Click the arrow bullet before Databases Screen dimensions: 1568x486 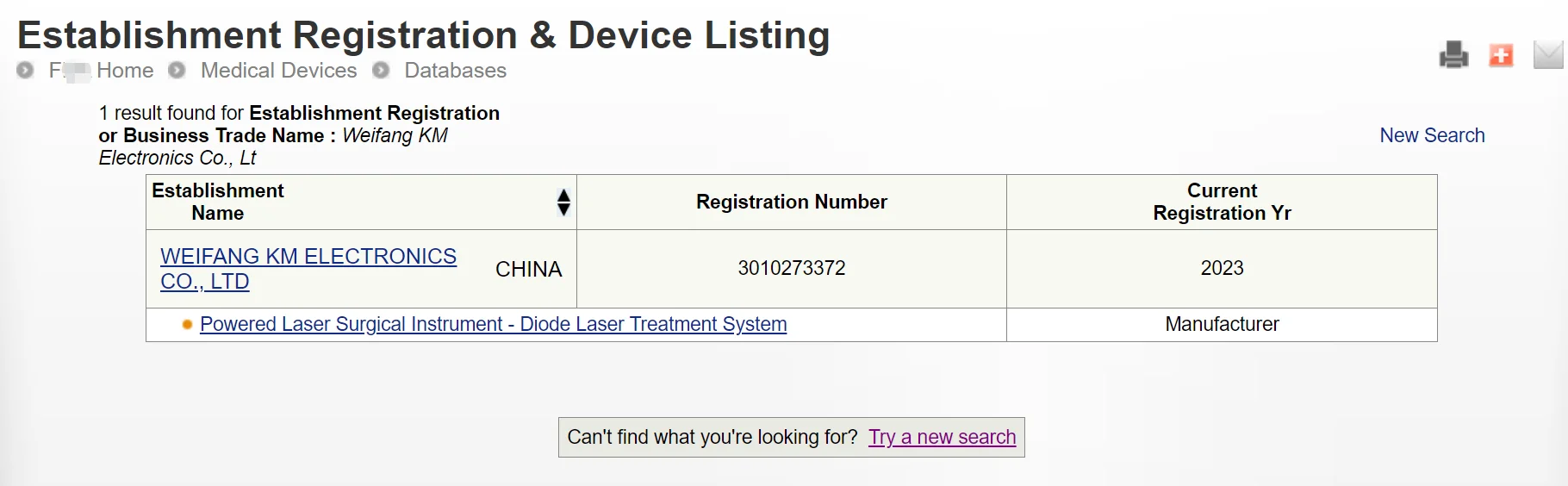(x=381, y=71)
